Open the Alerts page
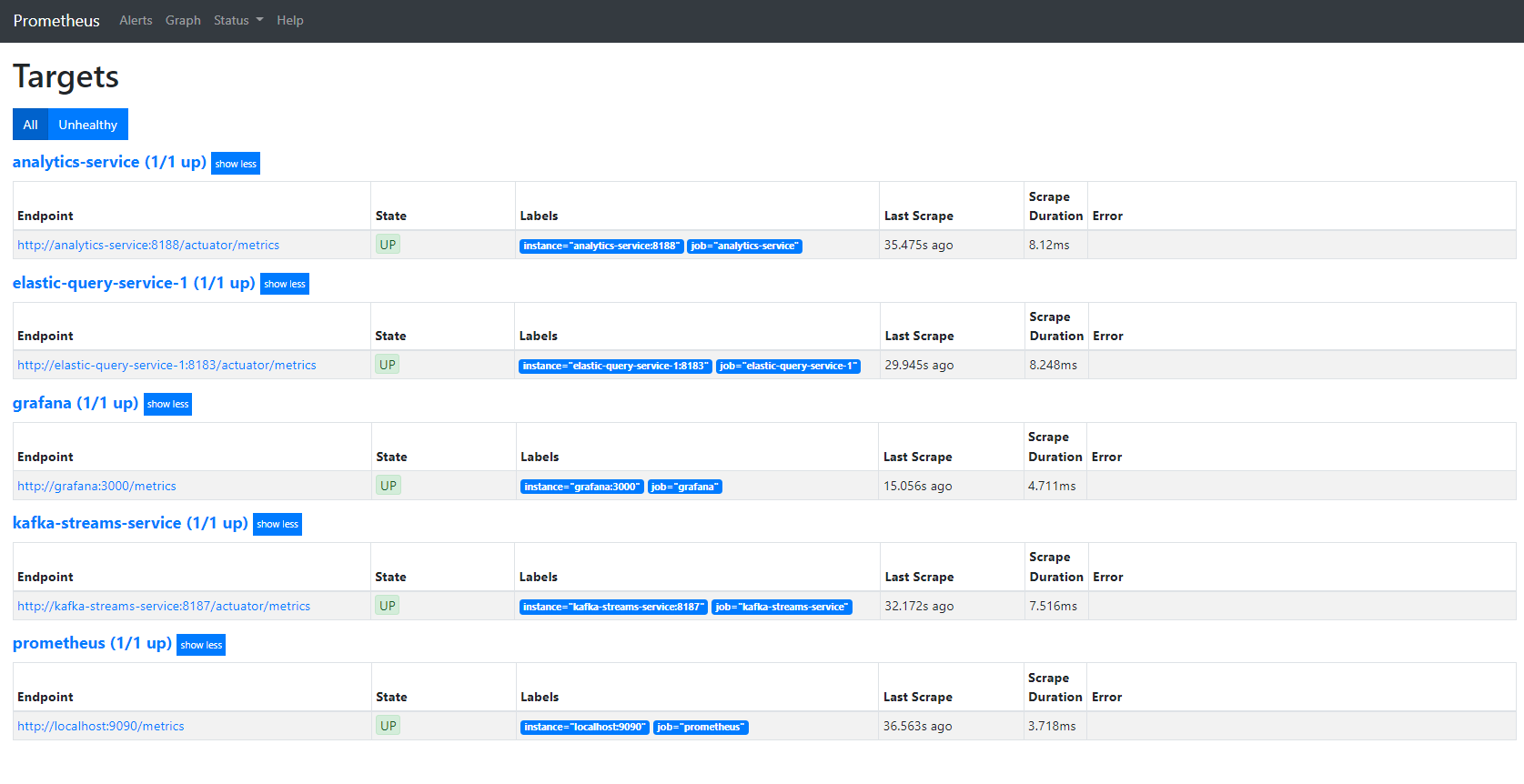The width and height of the screenshot is (1524, 784). (136, 20)
